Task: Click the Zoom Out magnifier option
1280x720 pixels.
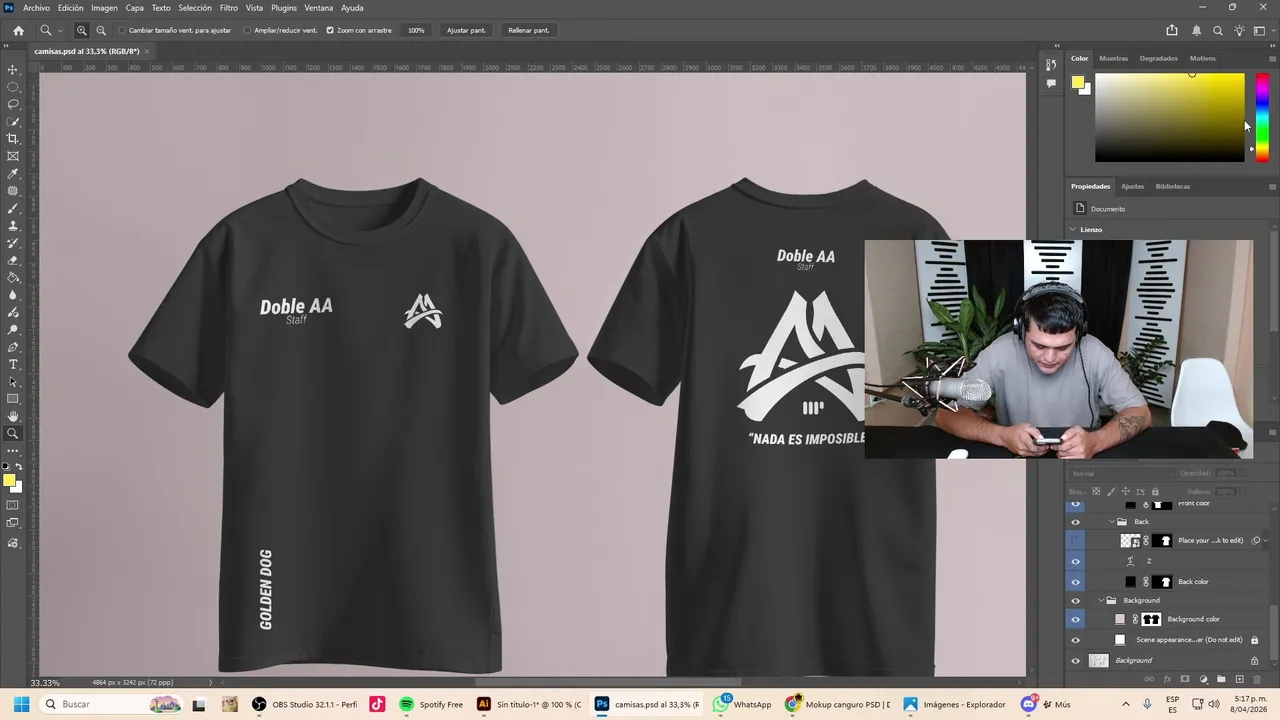Action: 101,30
